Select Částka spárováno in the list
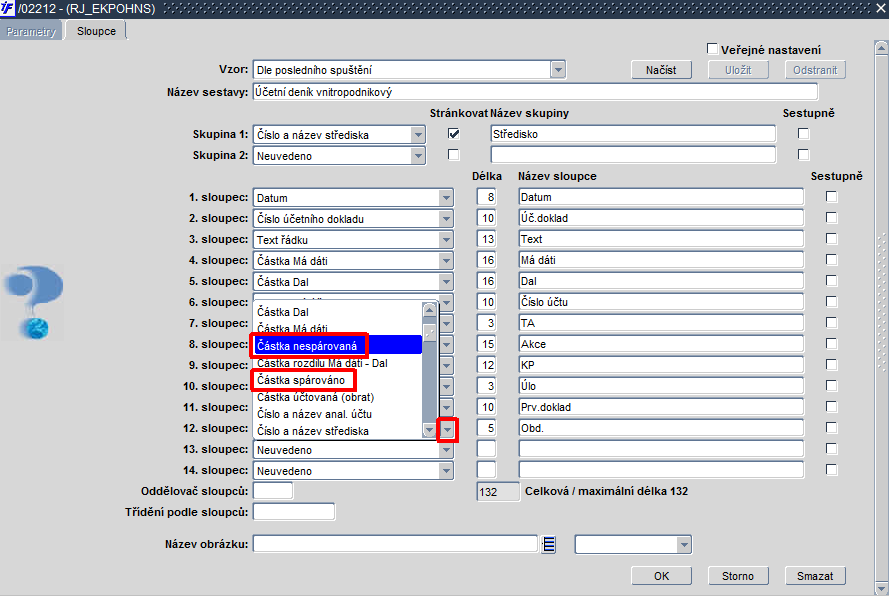889x596 pixels. [301, 380]
